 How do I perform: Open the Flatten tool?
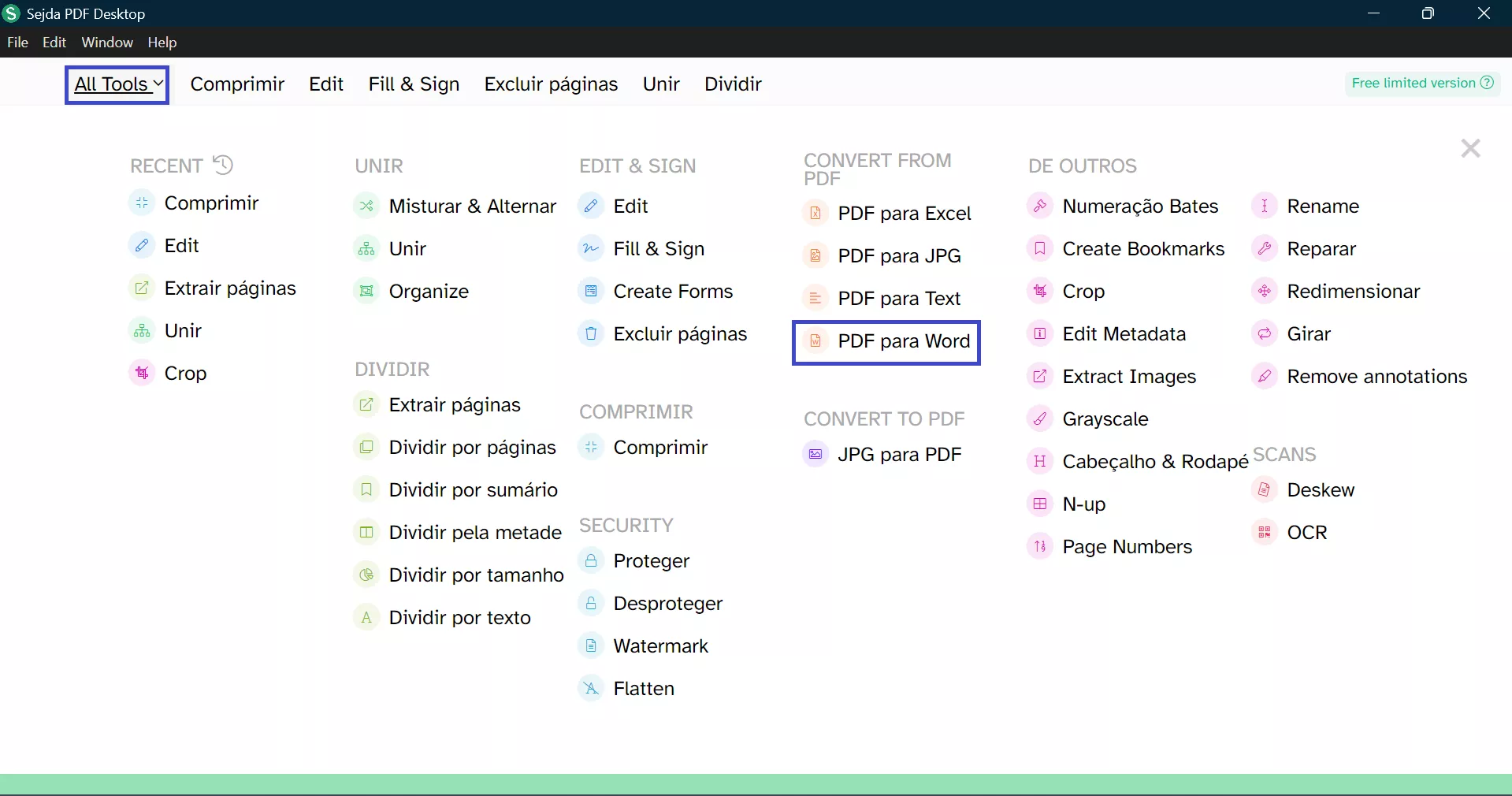644,689
